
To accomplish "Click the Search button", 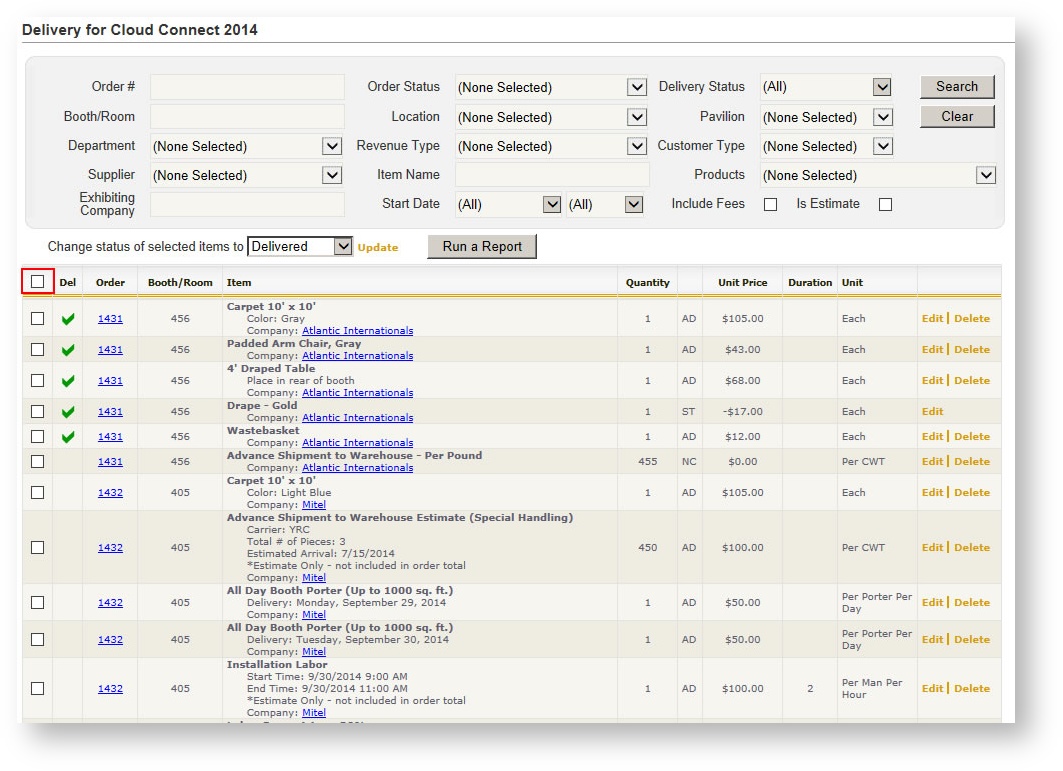I will [x=956, y=86].
